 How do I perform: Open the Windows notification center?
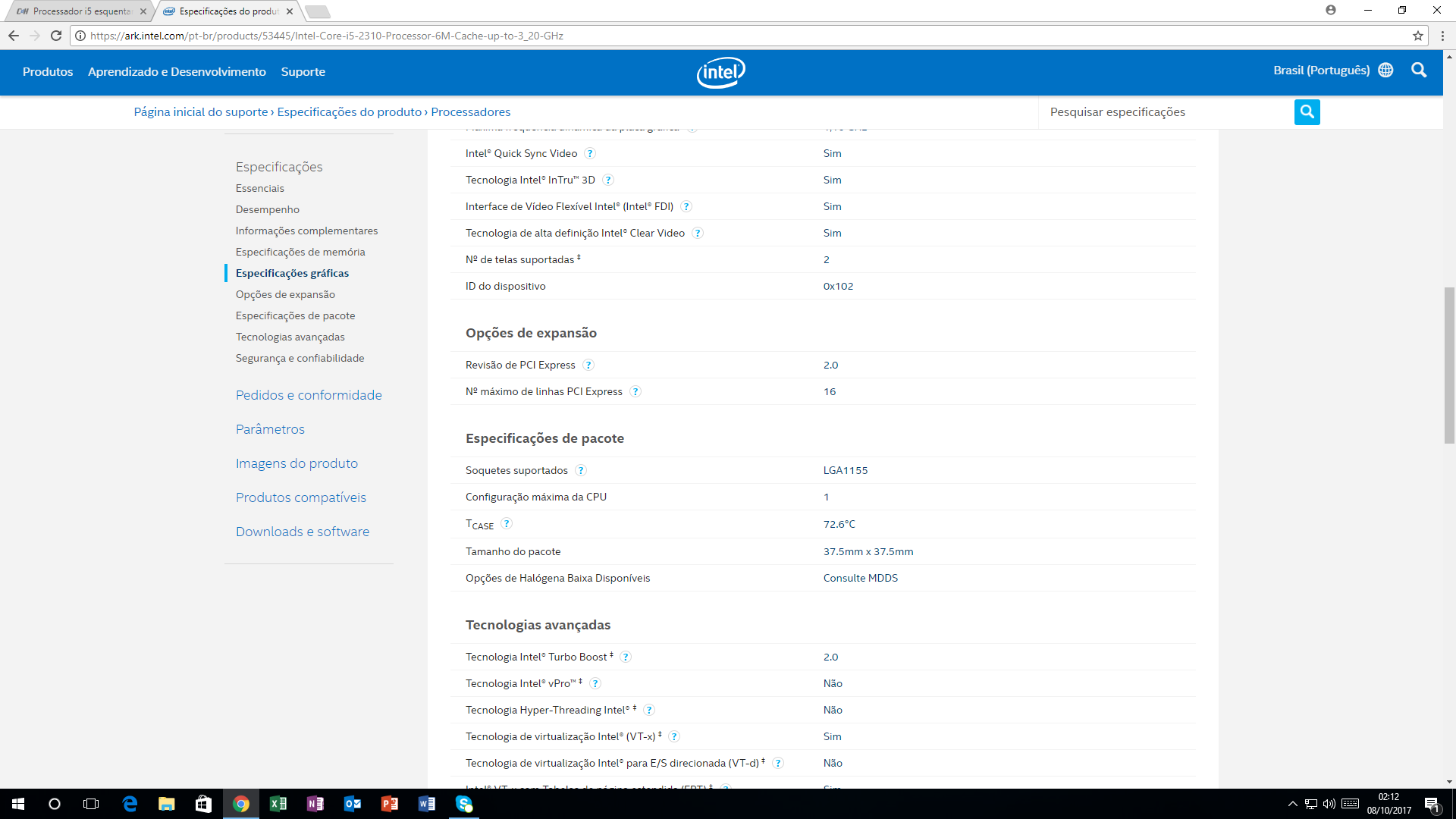(x=1432, y=805)
